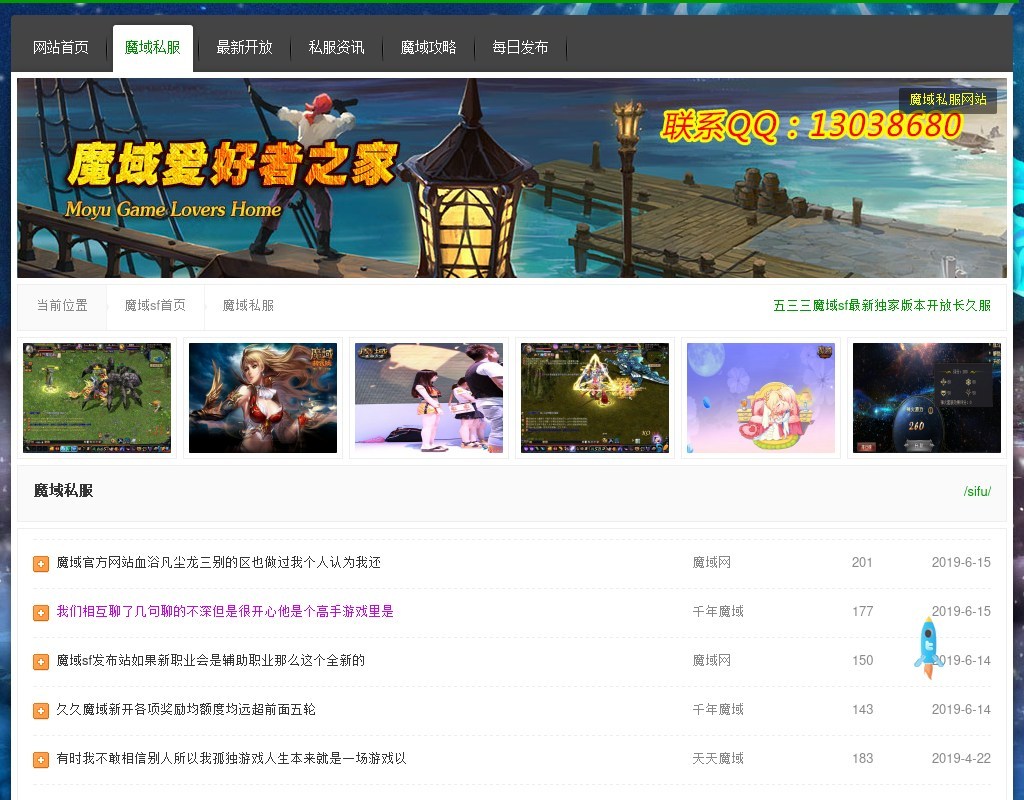Click the date 2019-4-22
Viewport: 1024px width, 800px height.
click(x=961, y=758)
